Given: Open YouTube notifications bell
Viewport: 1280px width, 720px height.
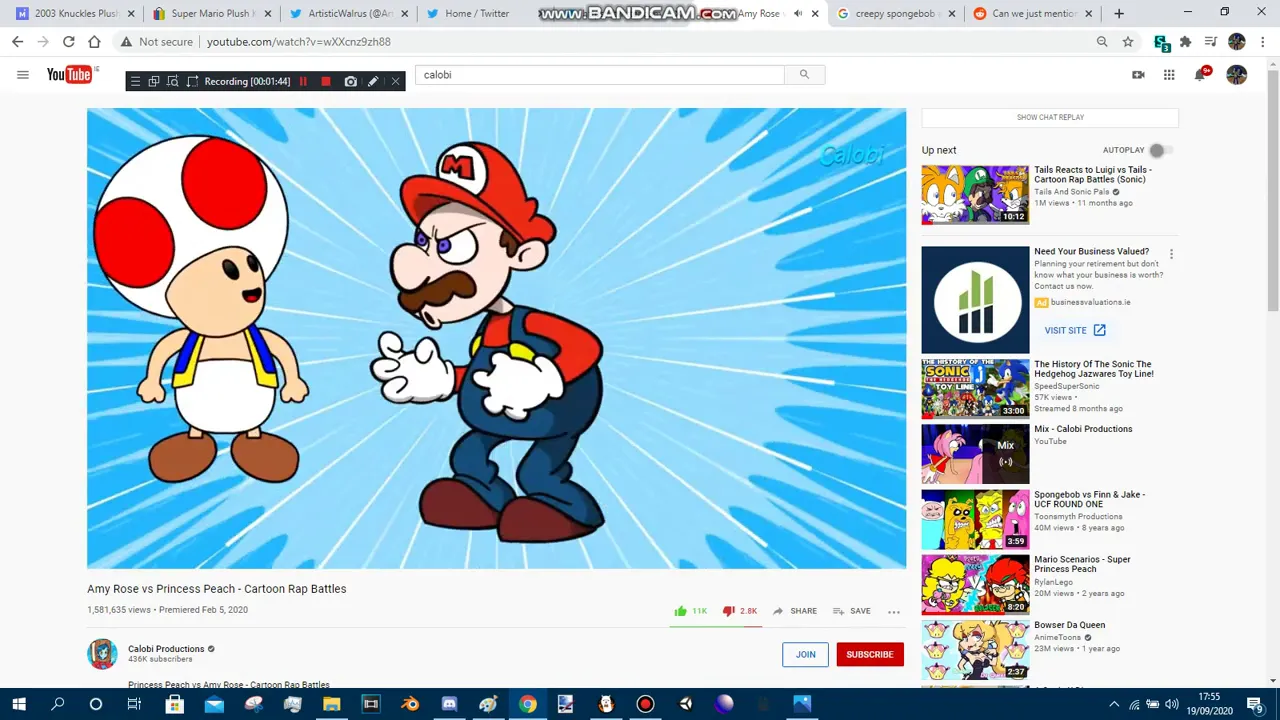Looking at the screenshot, I should pyautogui.click(x=1201, y=74).
